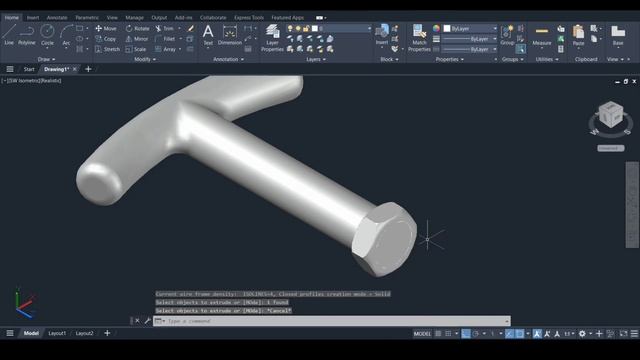Open the workspace switching gear icon
Screen dimensions: 640x360
point(582,333)
